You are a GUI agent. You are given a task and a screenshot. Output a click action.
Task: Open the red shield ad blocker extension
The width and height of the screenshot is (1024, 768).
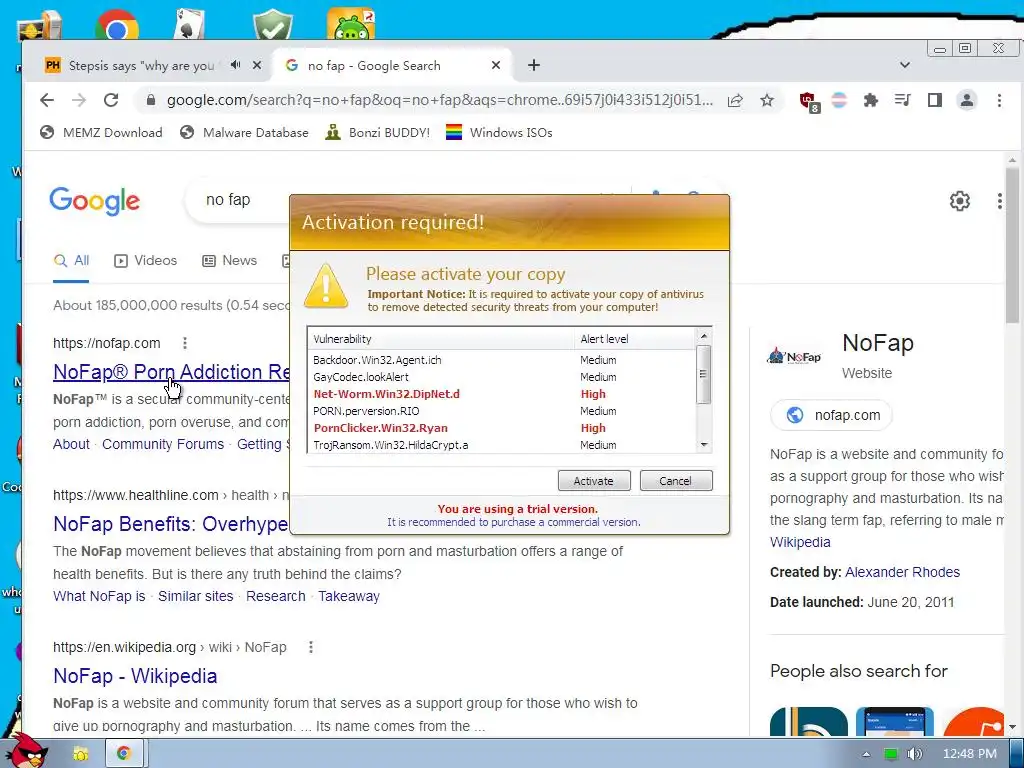(809, 101)
